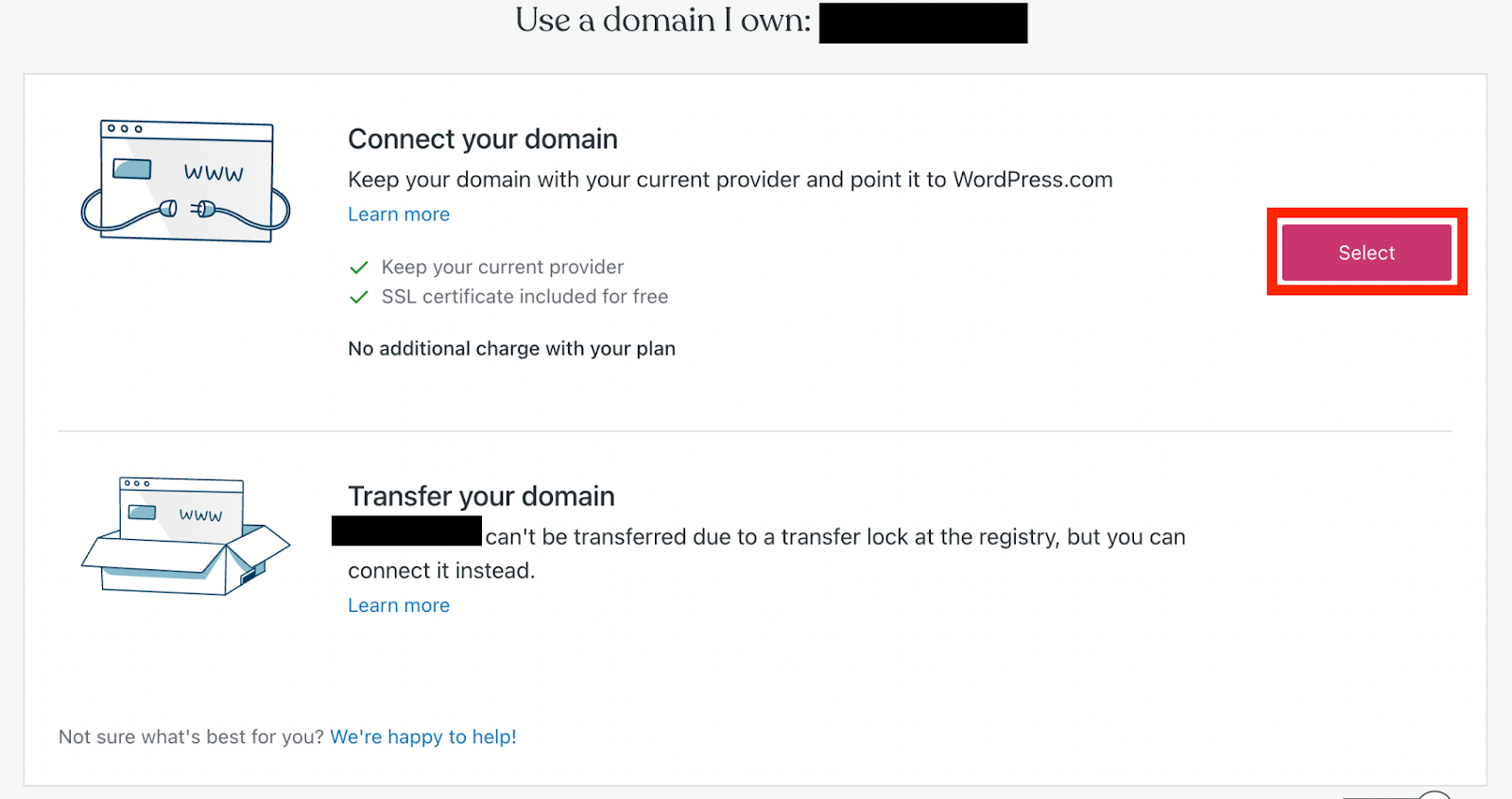The image size is (1512, 799).
Task: Click checkmark beside SSL certificate included
Action: point(359,297)
